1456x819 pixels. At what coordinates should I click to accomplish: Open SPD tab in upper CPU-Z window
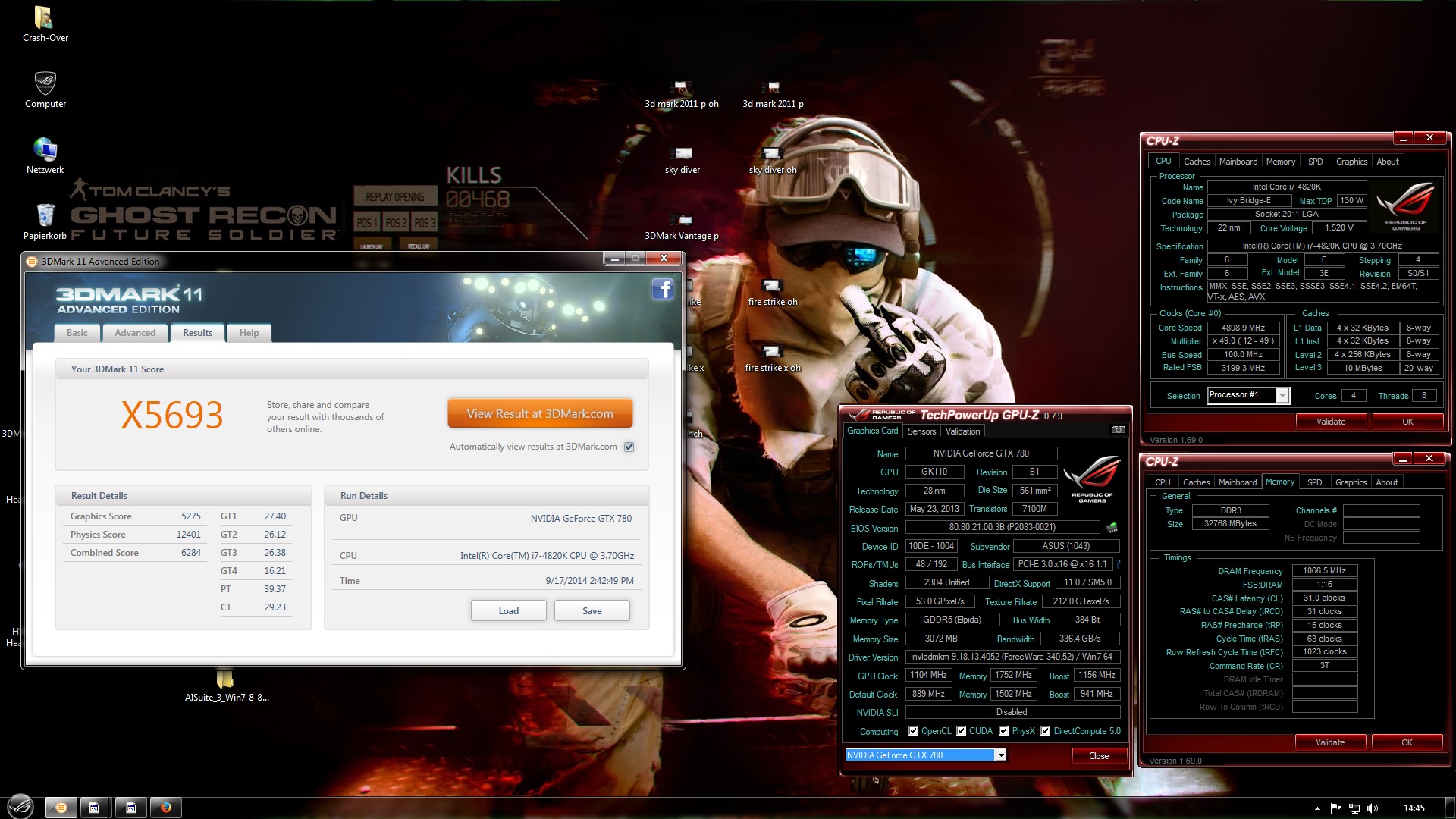pyautogui.click(x=1315, y=162)
